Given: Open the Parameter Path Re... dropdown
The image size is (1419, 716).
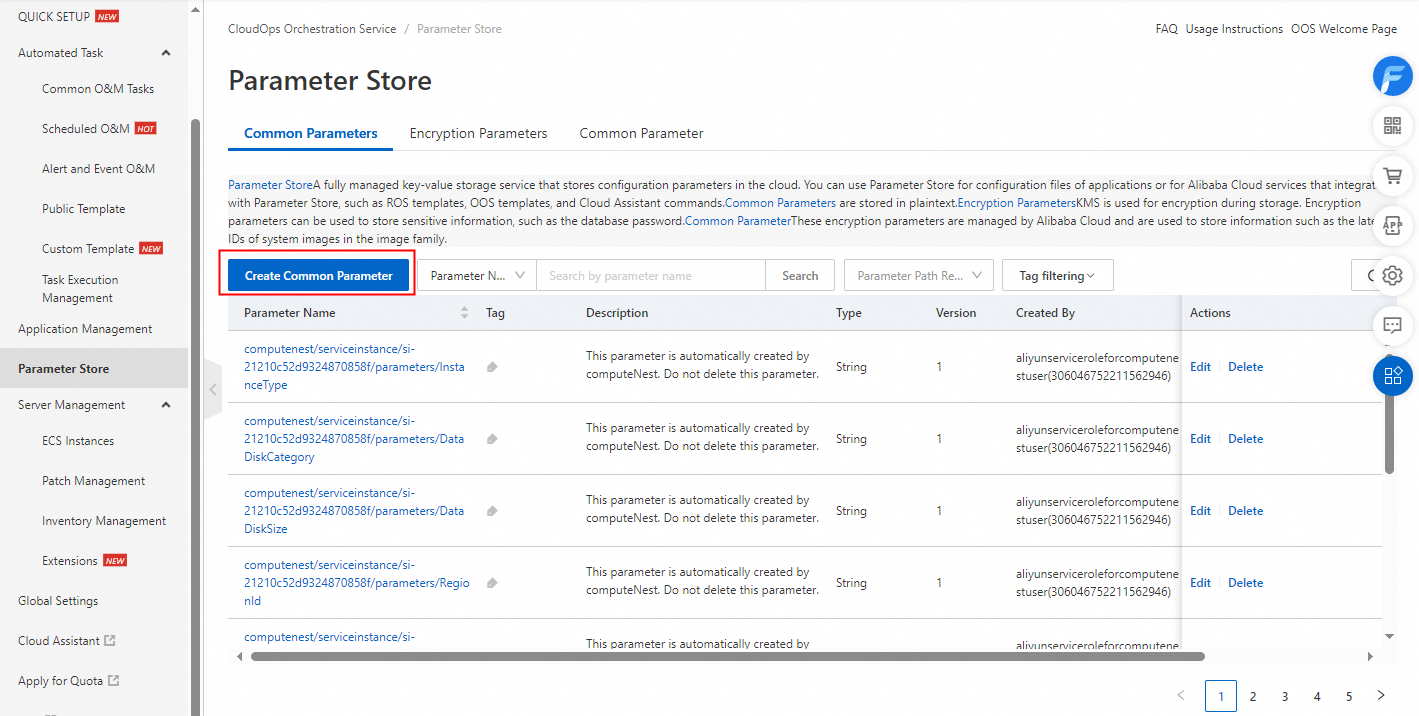Looking at the screenshot, I should tap(919, 276).
